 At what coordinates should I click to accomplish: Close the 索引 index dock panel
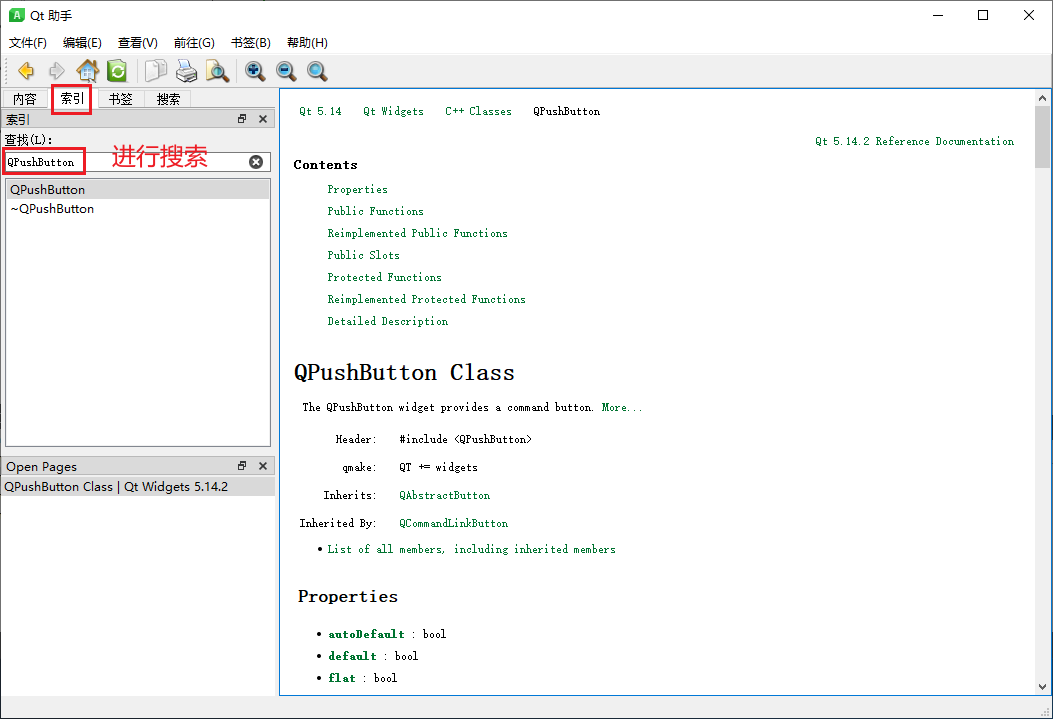point(263,119)
